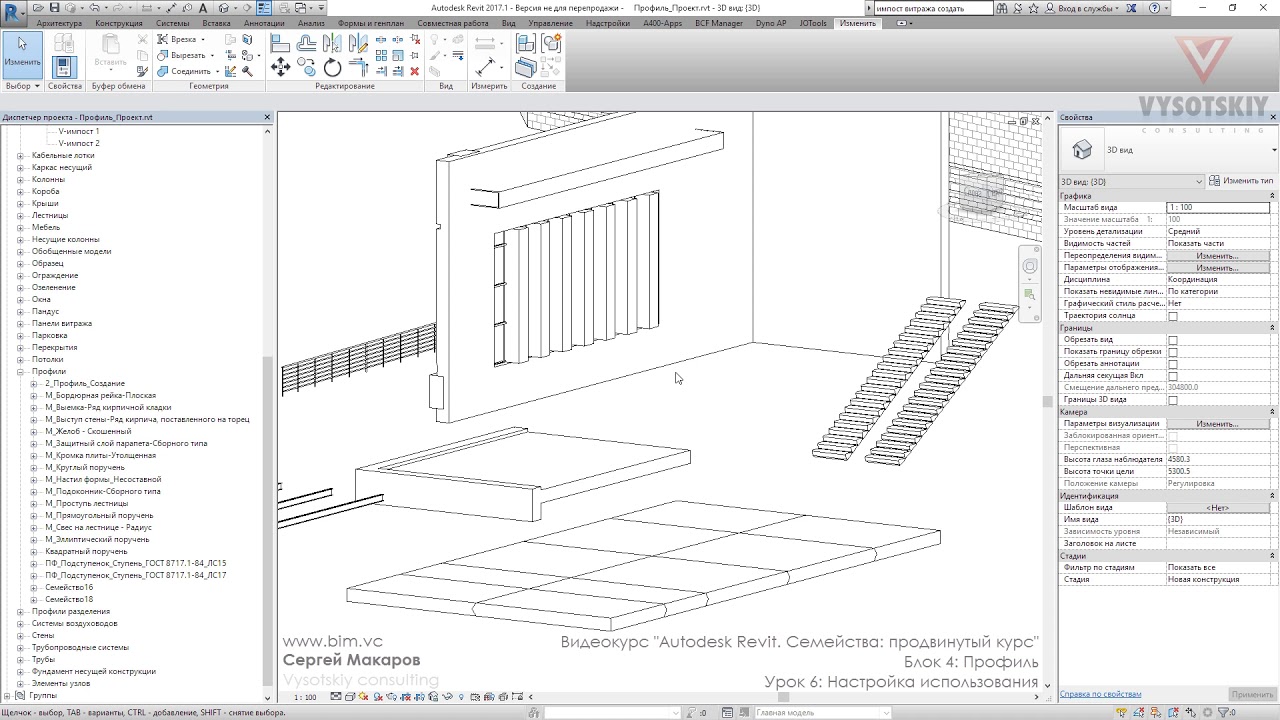The image size is (1280, 720).
Task: Select the Move tool in Редактирование panel
Action: [281, 67]
